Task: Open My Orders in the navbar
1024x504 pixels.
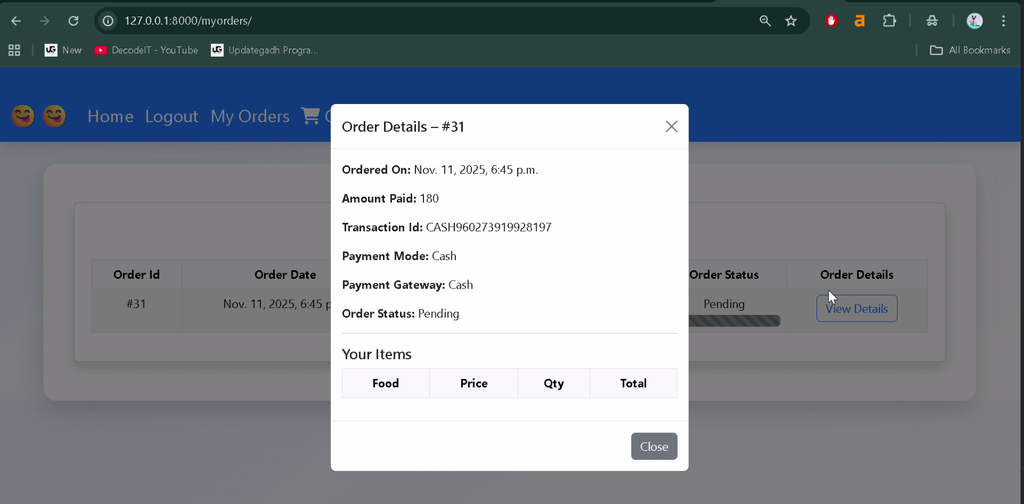Action: (250, 116)
